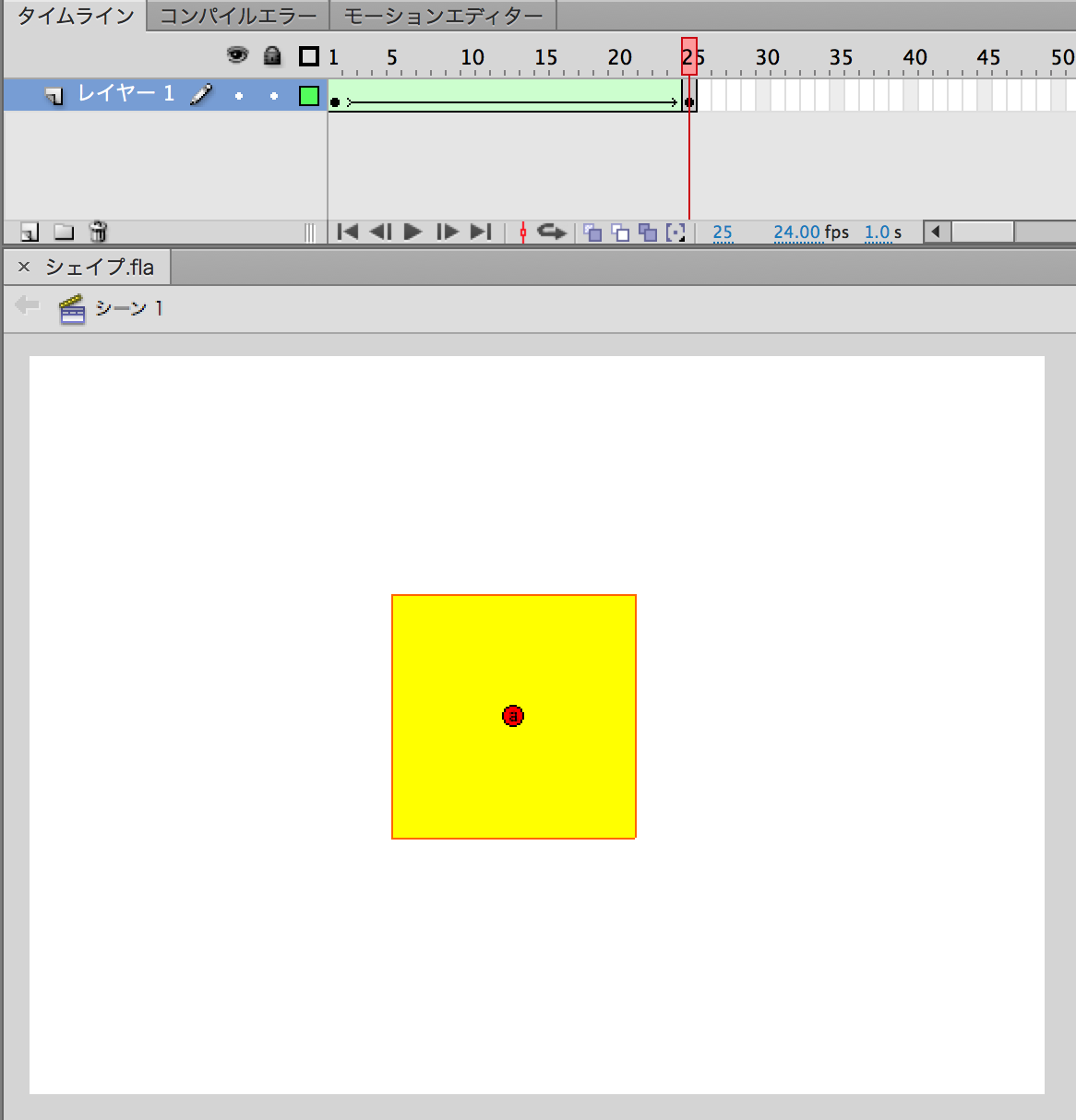Click the shape hint marker 'a'

(513, 716)
